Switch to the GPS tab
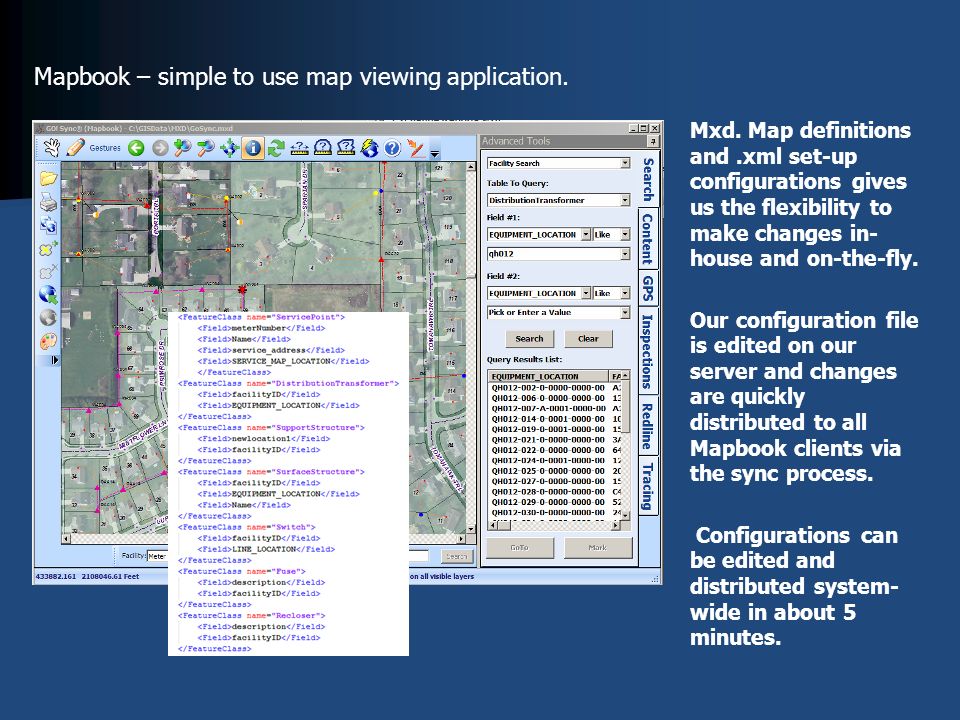Image resolution: width=960 pixels, height=720 pixels. point(648,288)
